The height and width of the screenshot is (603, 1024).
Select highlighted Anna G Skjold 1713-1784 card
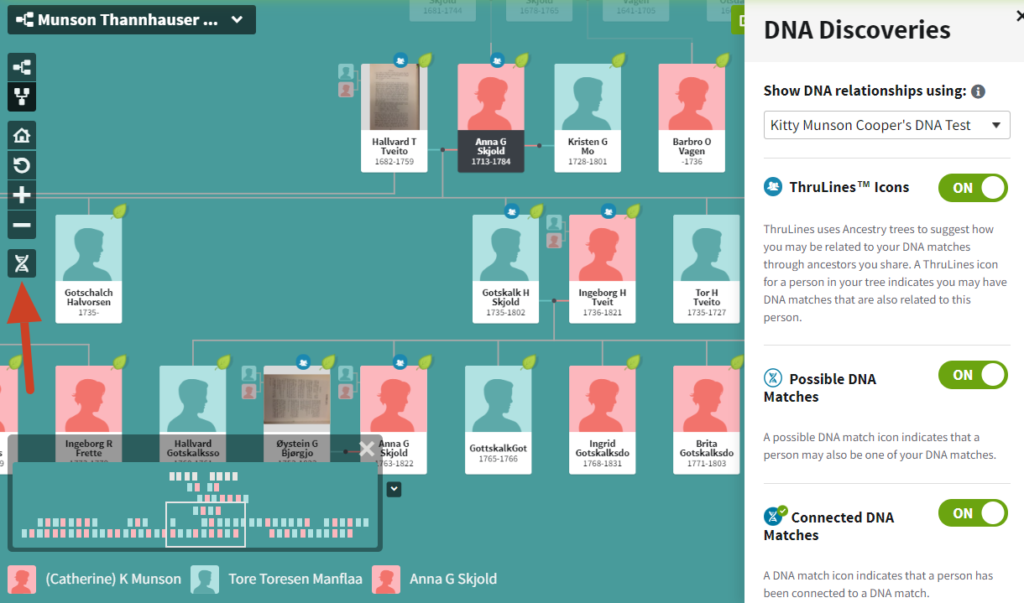coord(491,118)
